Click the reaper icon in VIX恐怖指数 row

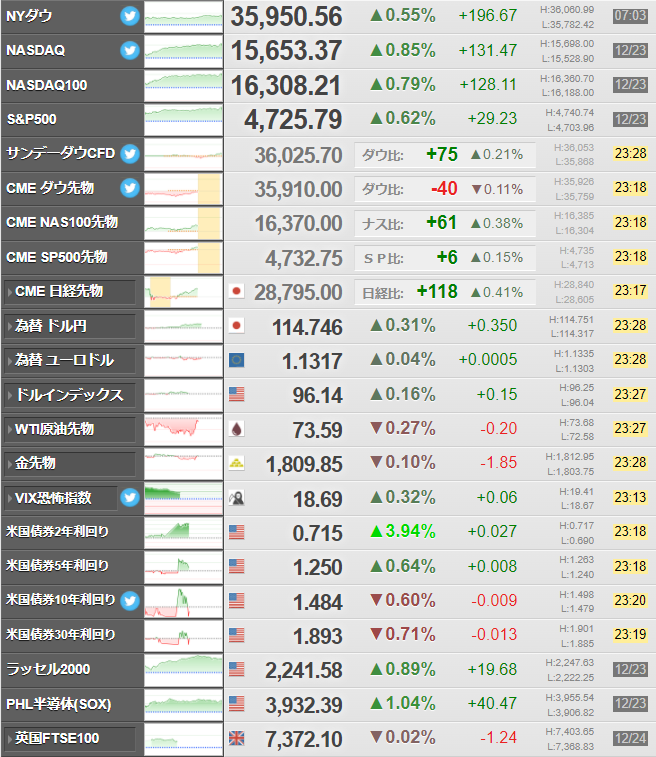pyautogui.click(x=237, y=498)
